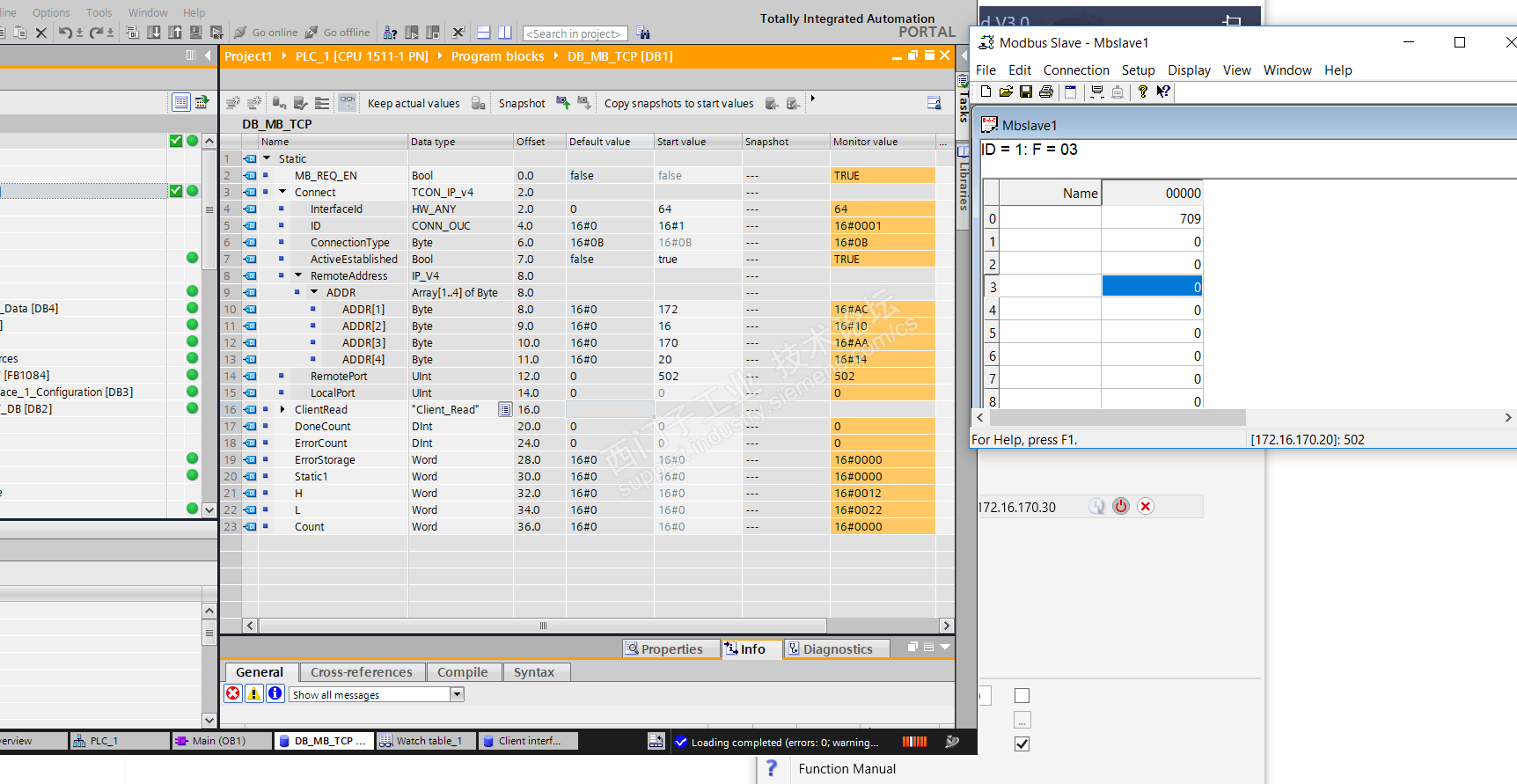Image resolution: width=1517 pixels, height=784 pixels.
Task: Collapse the inspector window arrow
Action: point(945,647)
